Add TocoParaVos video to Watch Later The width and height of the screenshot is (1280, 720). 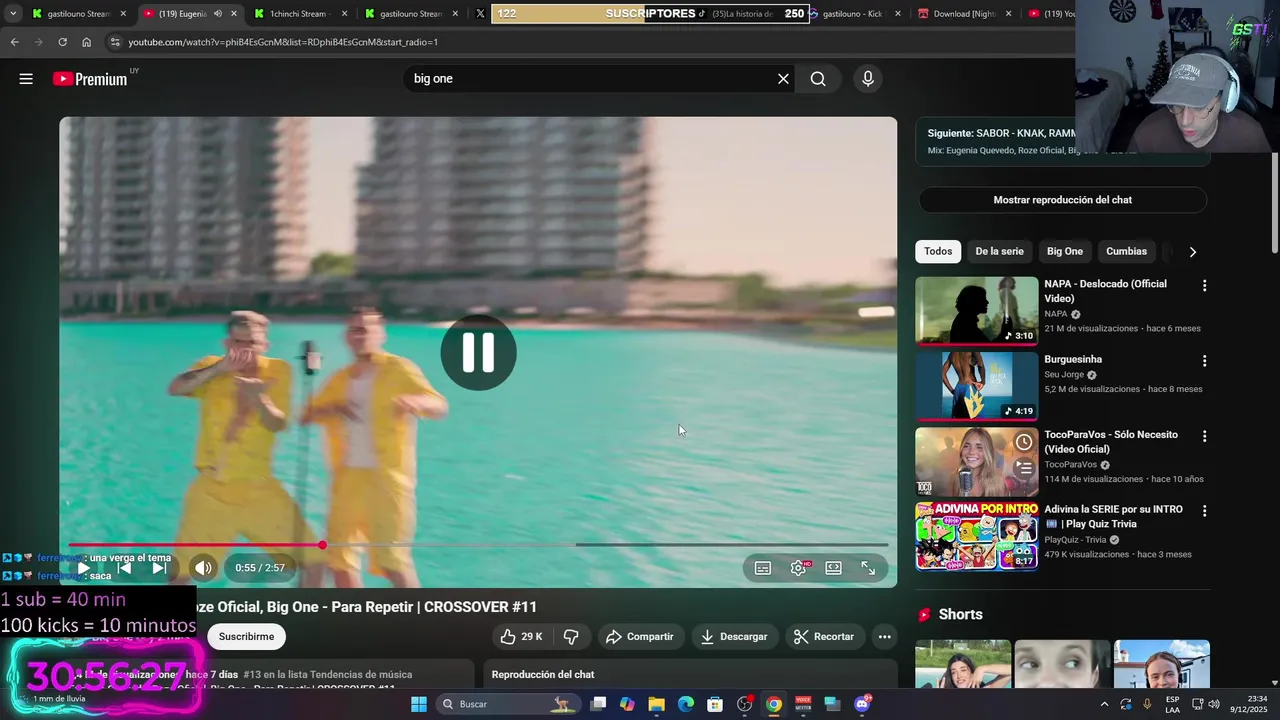click(1024, 442)
